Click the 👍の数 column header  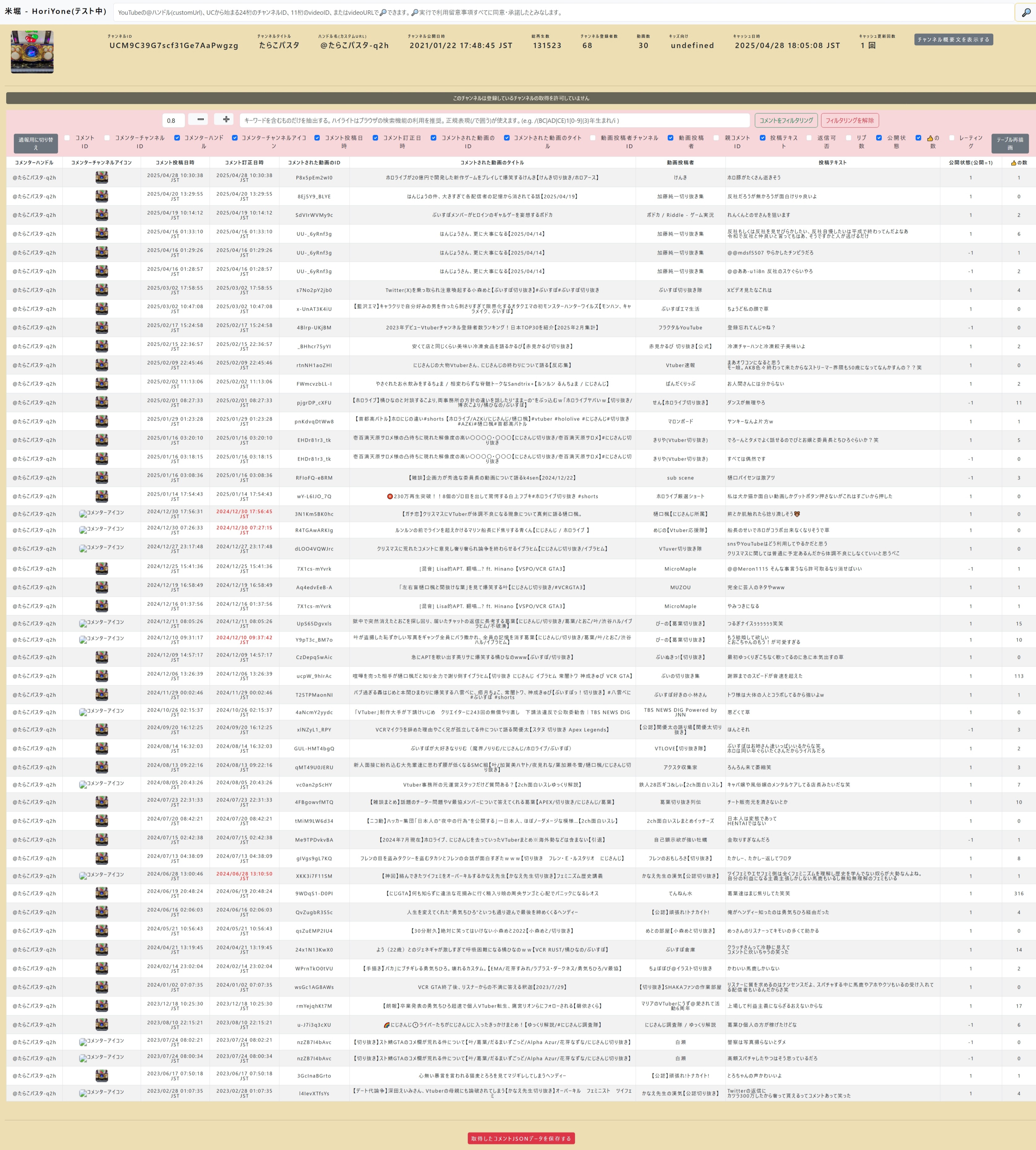(x=1019, y=162)
